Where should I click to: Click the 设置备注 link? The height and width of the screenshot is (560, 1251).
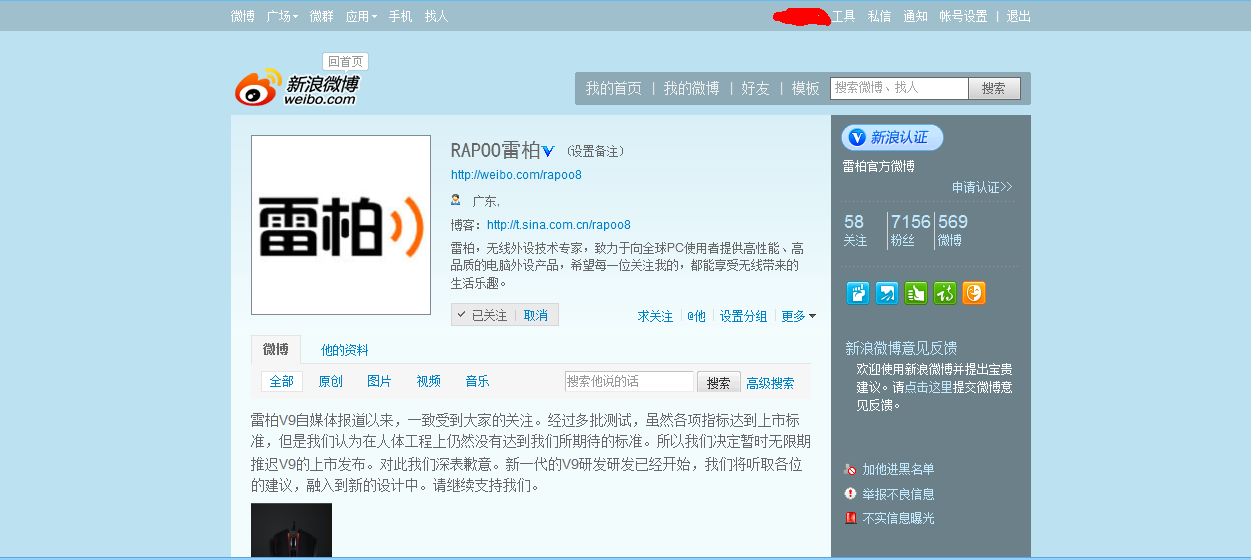(x=595, y=152)
